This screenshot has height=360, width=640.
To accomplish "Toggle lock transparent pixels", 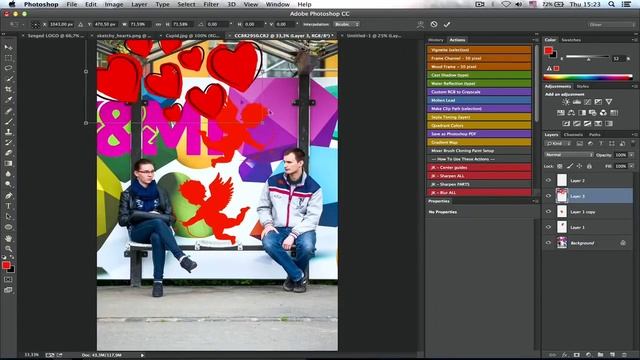I will [560, 166].
